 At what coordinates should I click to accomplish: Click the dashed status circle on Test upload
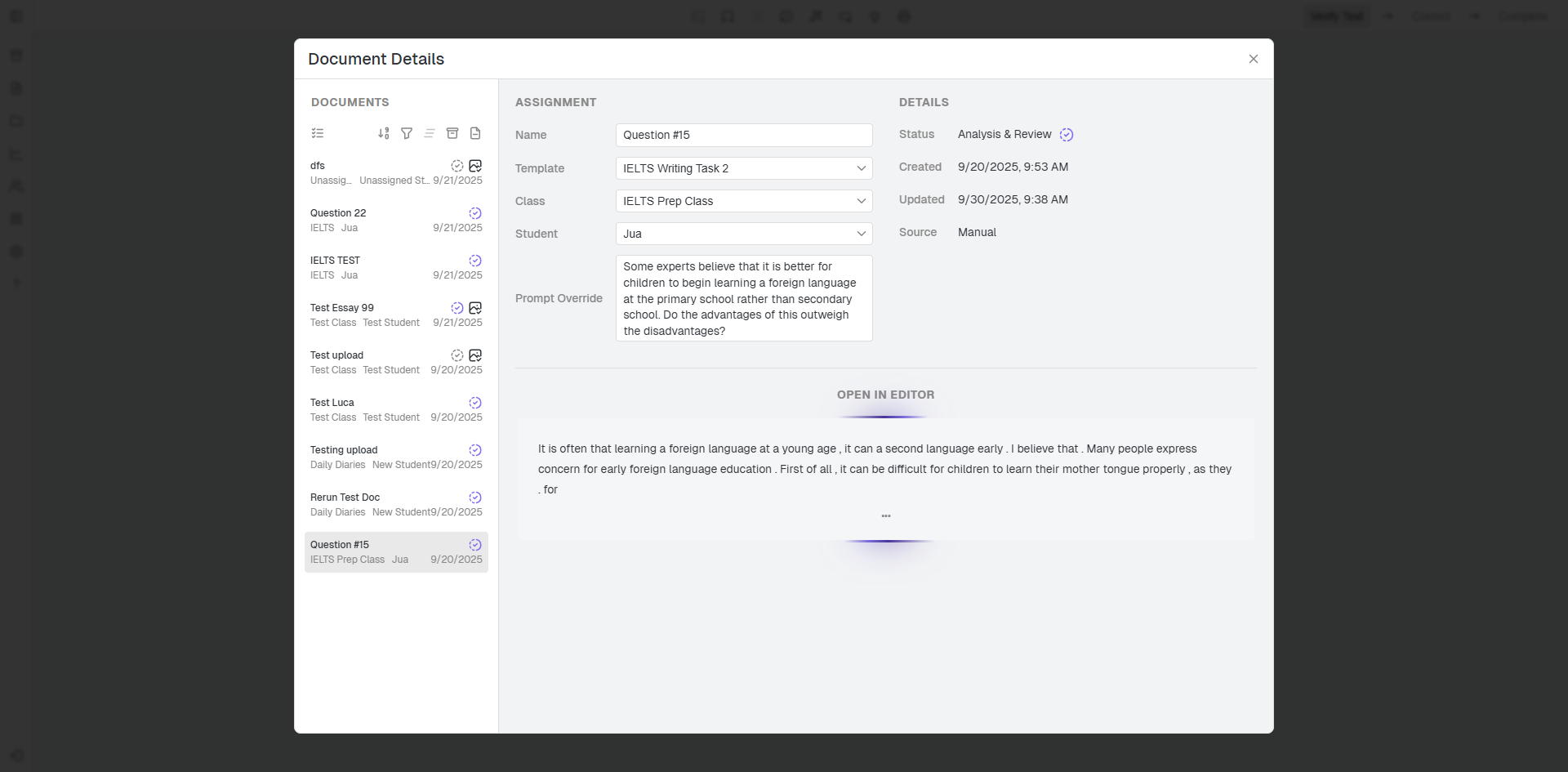tap(457, 355)
